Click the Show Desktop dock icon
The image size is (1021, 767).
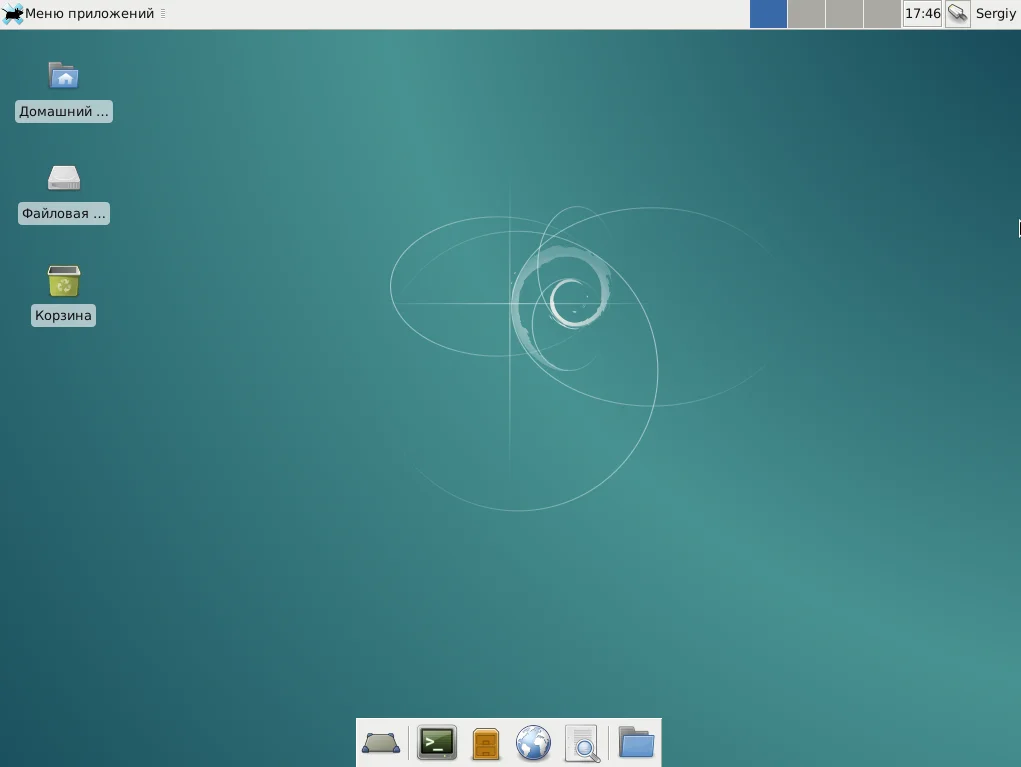(x=381, y=743)
